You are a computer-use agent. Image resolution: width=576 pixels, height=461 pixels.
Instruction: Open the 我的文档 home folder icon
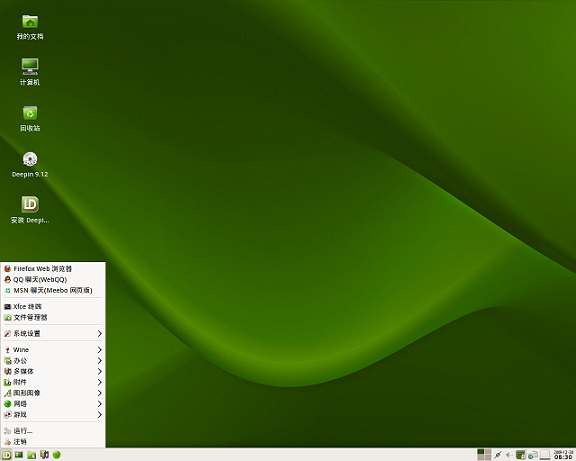click(x=30, y=27)
